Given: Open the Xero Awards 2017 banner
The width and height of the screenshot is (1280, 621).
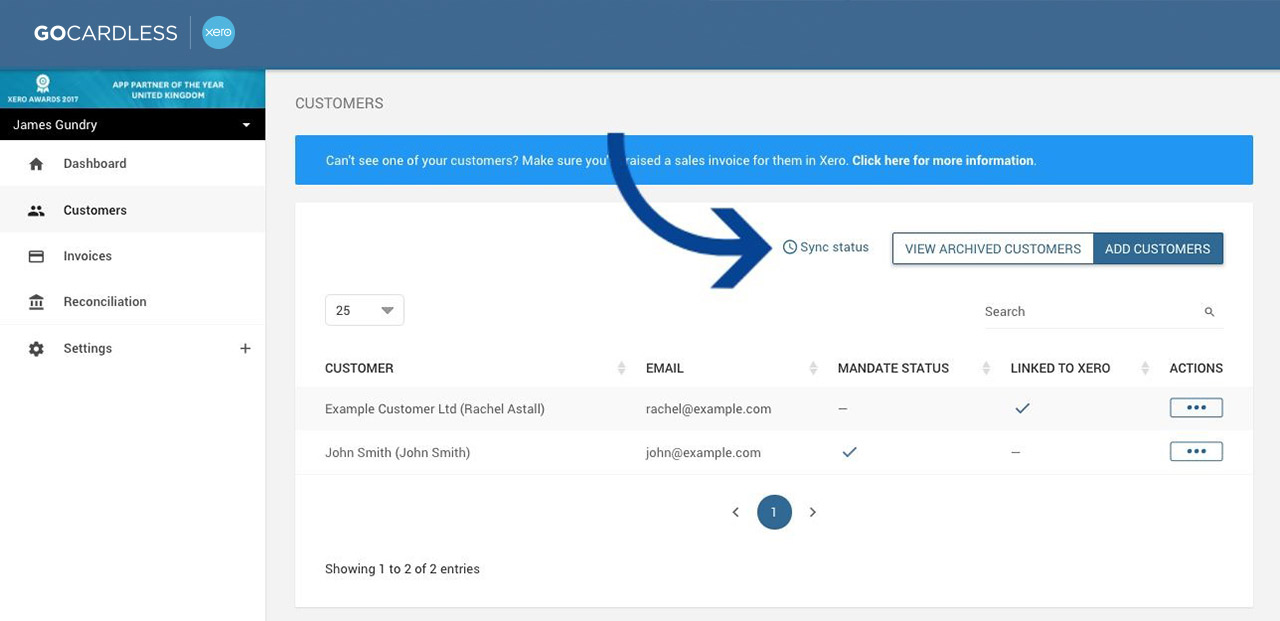Looking at the screenshot, I should [x=132, y=90].
